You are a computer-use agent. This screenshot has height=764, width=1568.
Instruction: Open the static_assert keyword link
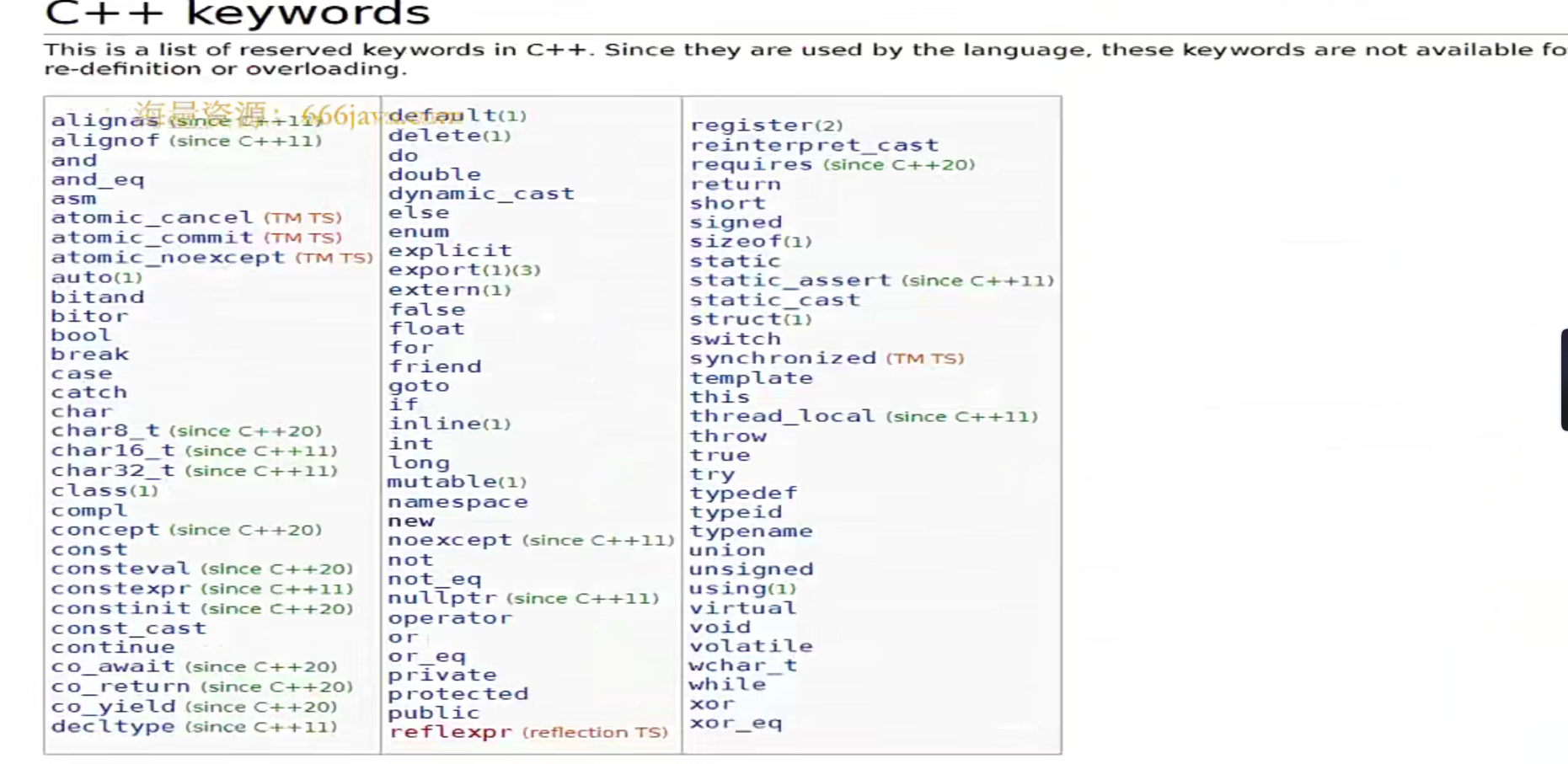pyautogui.click(x=790, y=280)
